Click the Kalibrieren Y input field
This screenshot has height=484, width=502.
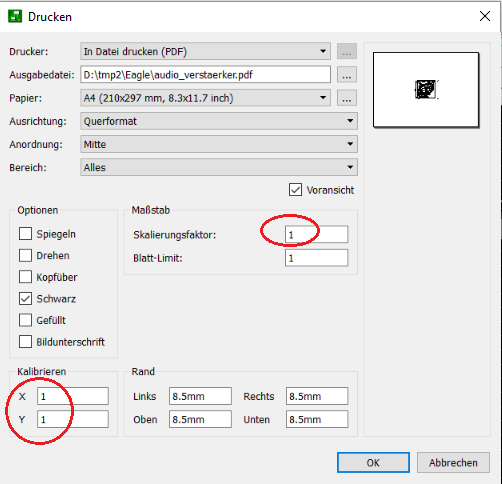click(x=73, y=419)
